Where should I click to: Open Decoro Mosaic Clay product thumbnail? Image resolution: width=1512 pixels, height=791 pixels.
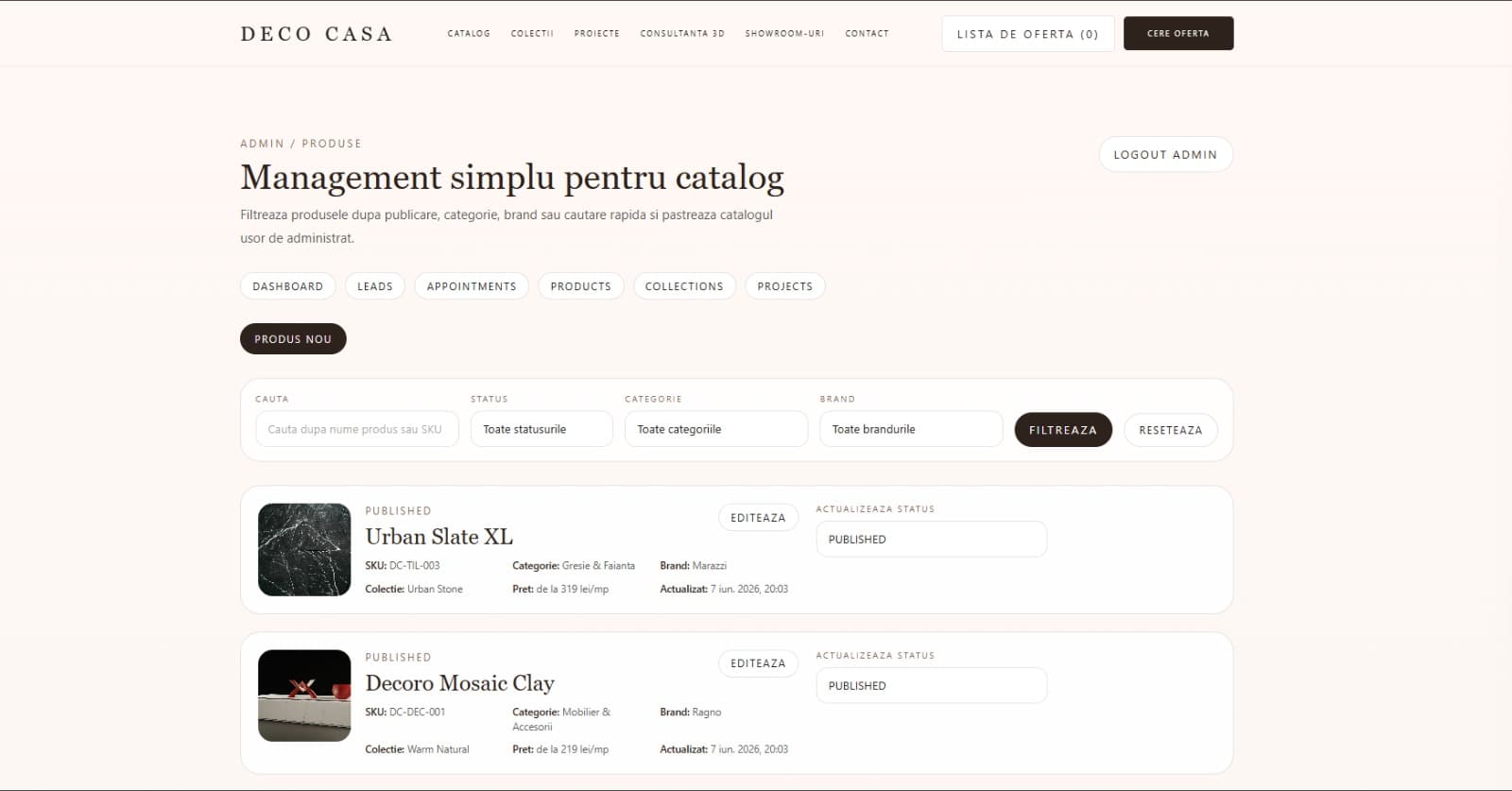[x=304, y=696]
